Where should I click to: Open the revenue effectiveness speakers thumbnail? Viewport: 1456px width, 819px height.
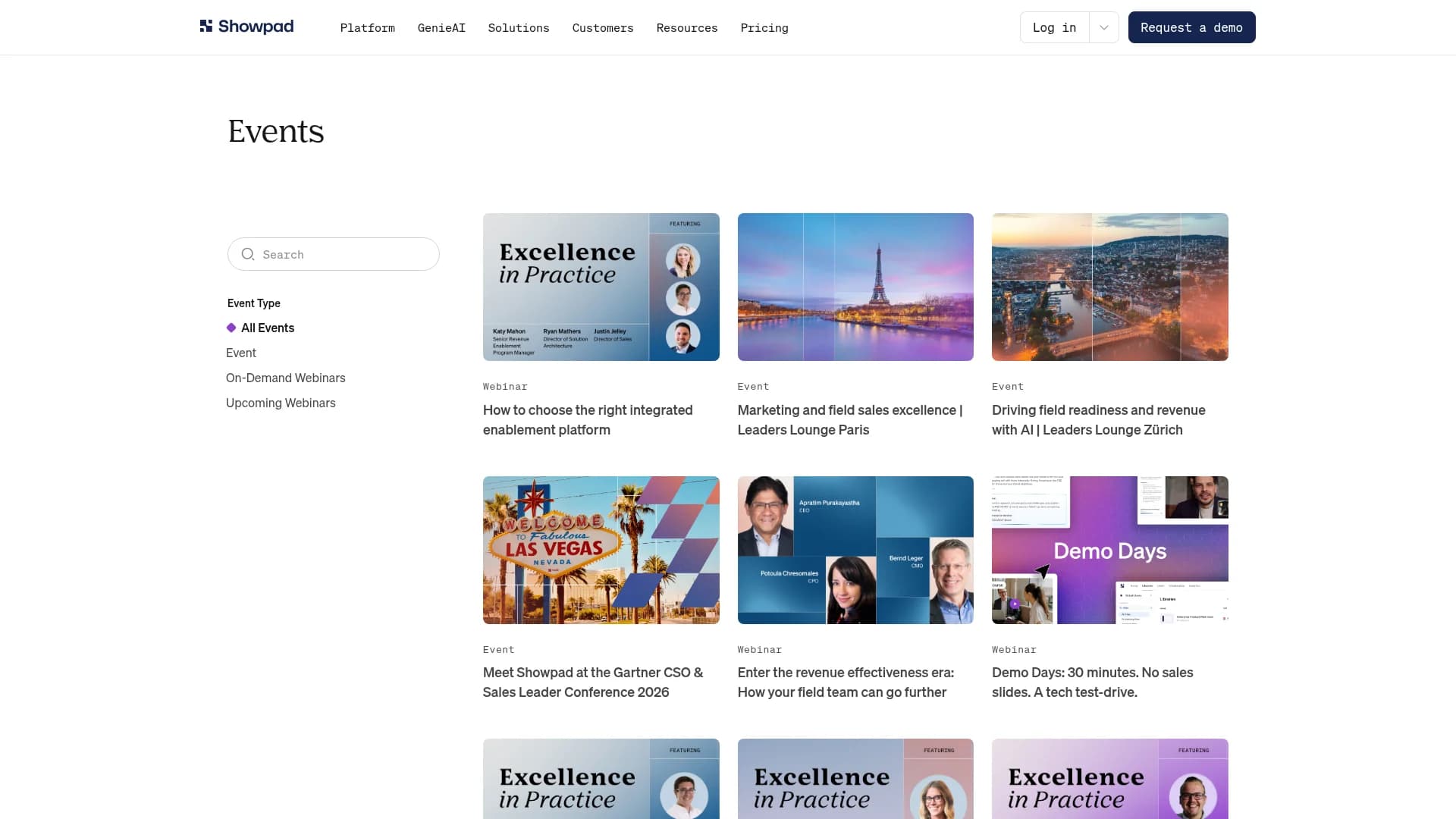point(855,550)
